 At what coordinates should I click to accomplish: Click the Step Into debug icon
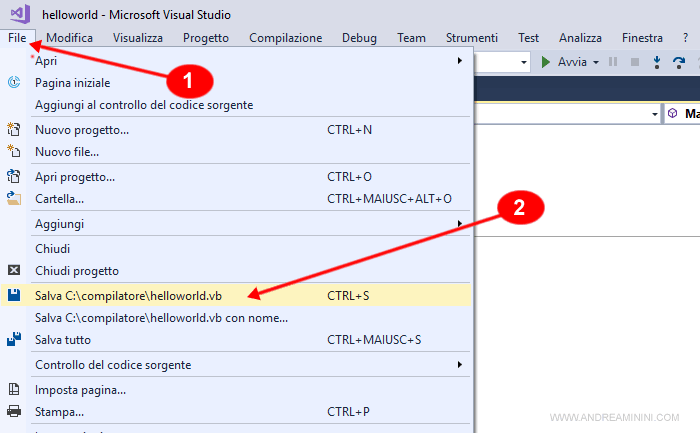[656, 62]
